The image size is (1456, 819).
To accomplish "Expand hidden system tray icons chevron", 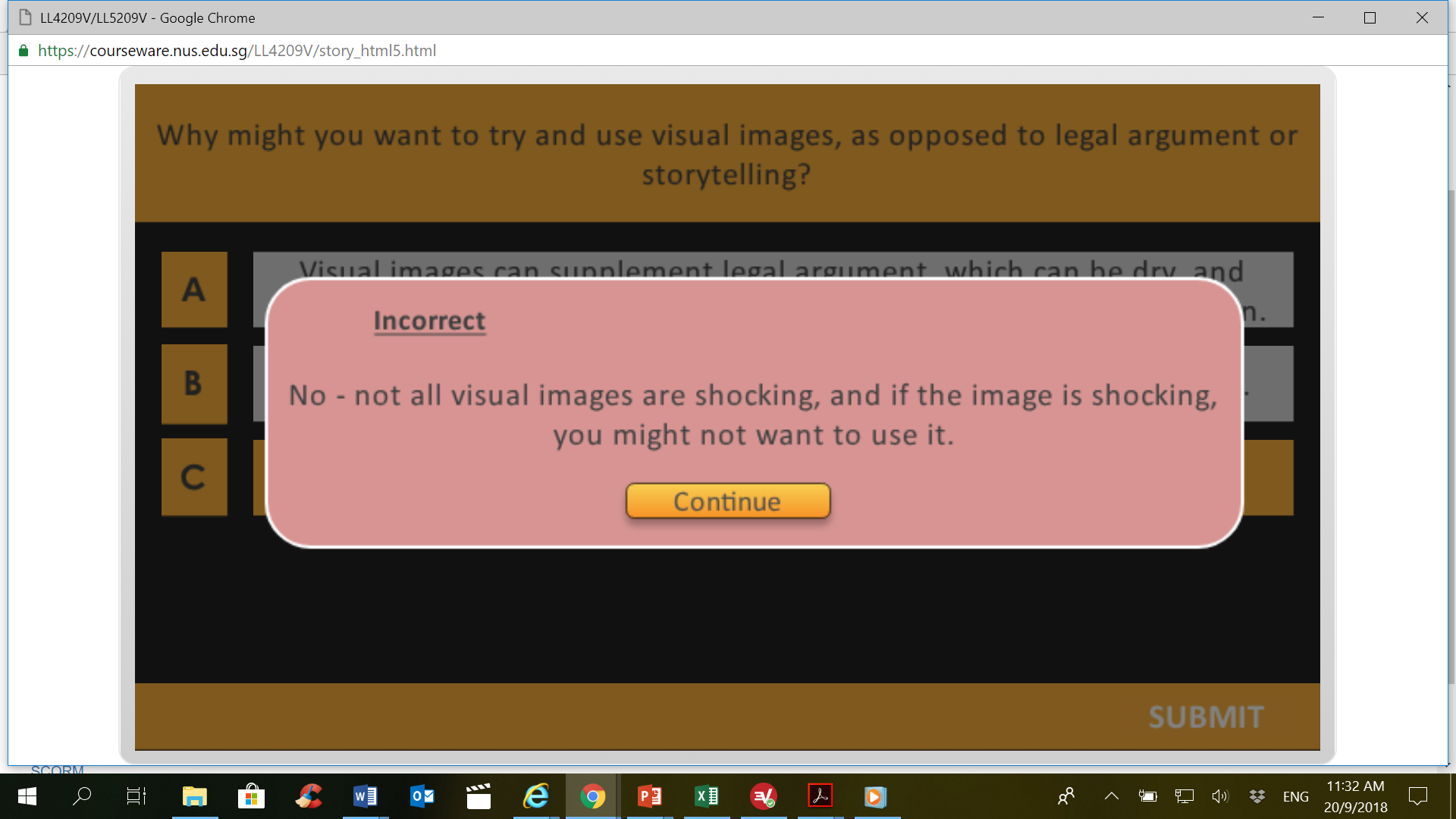I will click(x=1111, y=796).
